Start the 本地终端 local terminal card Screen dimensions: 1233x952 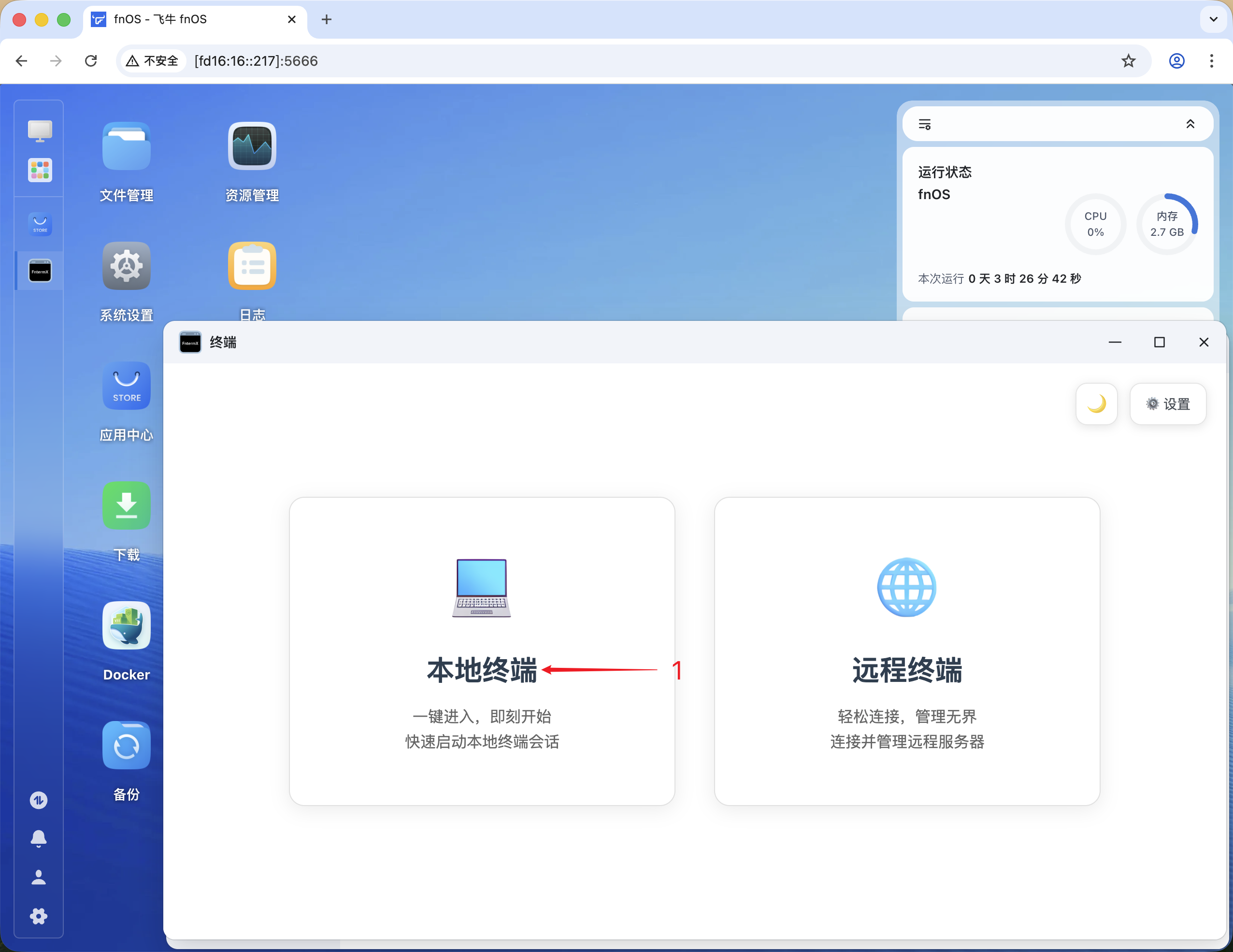(482, 650)
